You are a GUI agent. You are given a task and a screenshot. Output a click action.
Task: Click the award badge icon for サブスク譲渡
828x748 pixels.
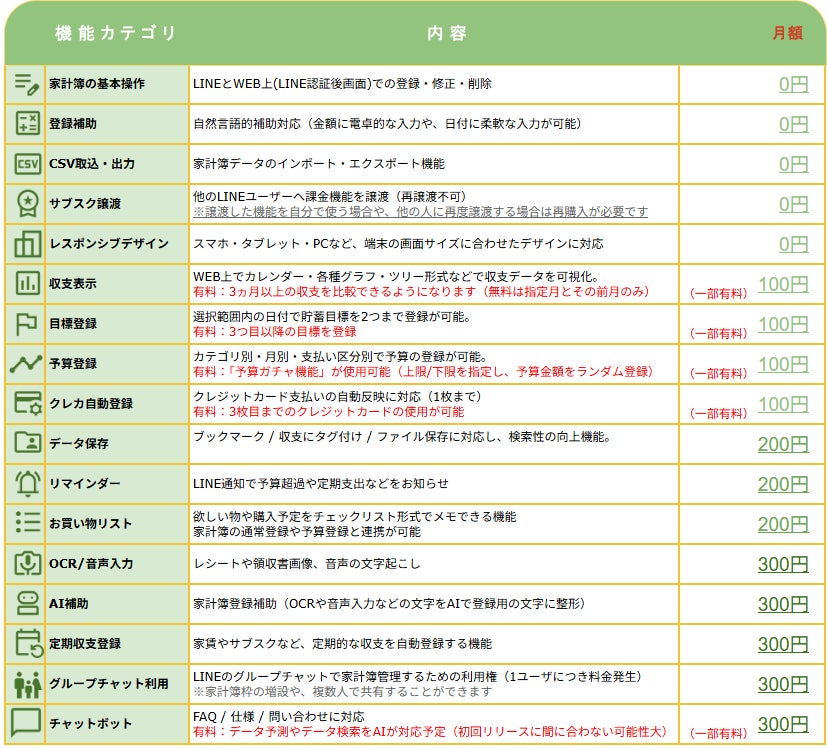tap(26, 204)
